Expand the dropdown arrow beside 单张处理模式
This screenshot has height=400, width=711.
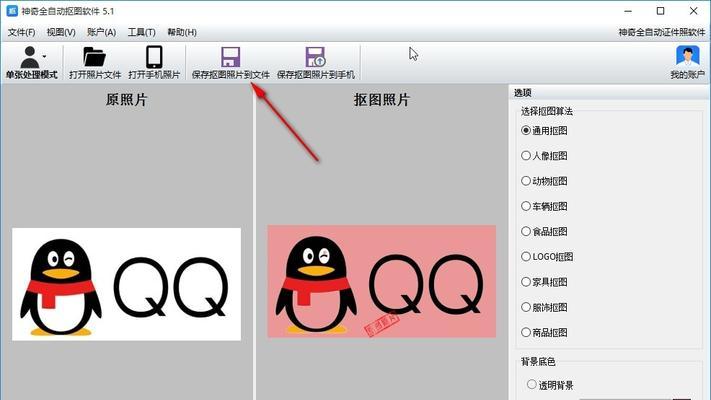tap(44, 57)
